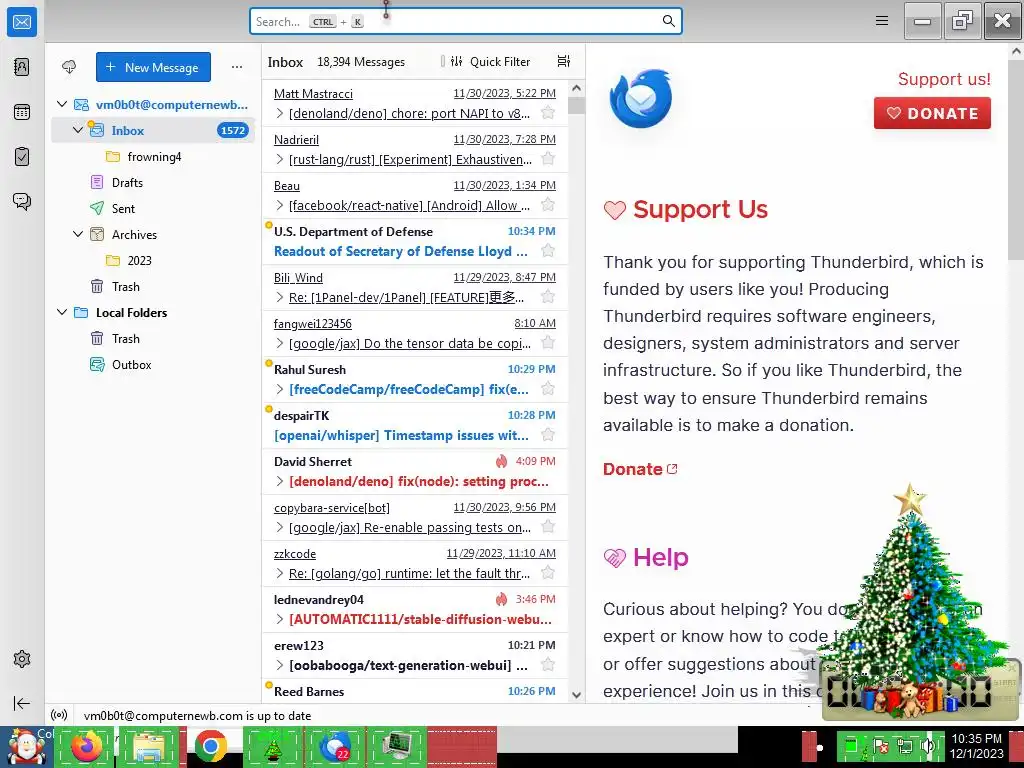Image resolution: width=1024 pixels, height=768 pixels.
Task: Star the Bili_Wind message
Action: coord(549,297)
